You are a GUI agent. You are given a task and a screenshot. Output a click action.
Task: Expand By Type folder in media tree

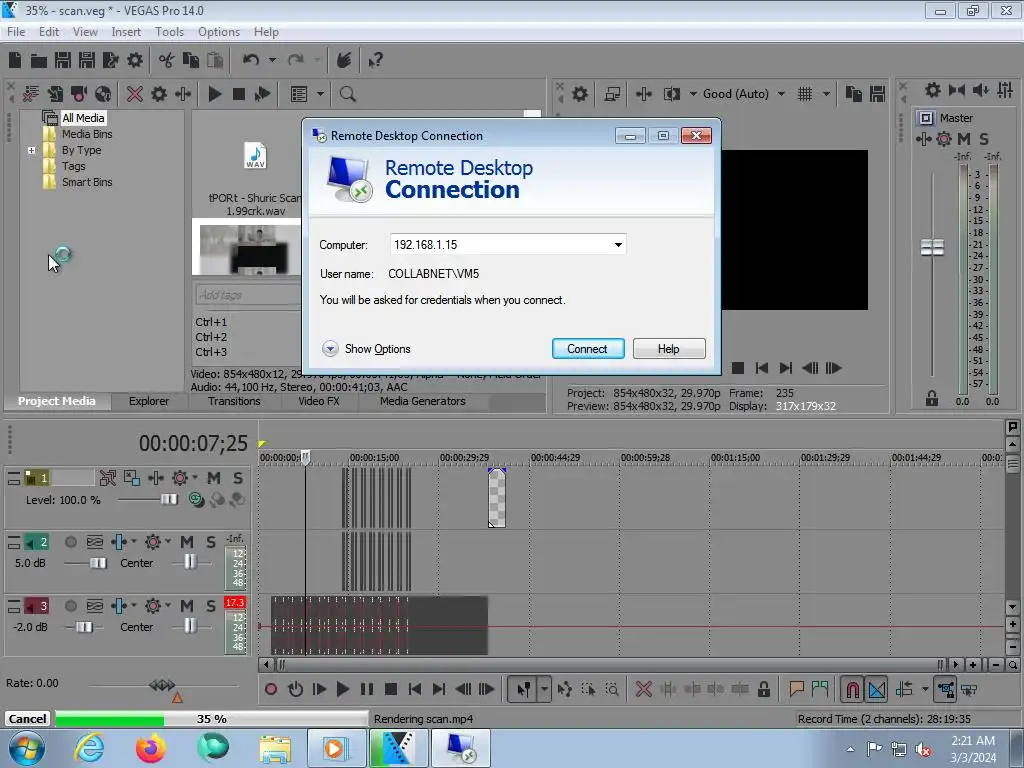(31, 150)
